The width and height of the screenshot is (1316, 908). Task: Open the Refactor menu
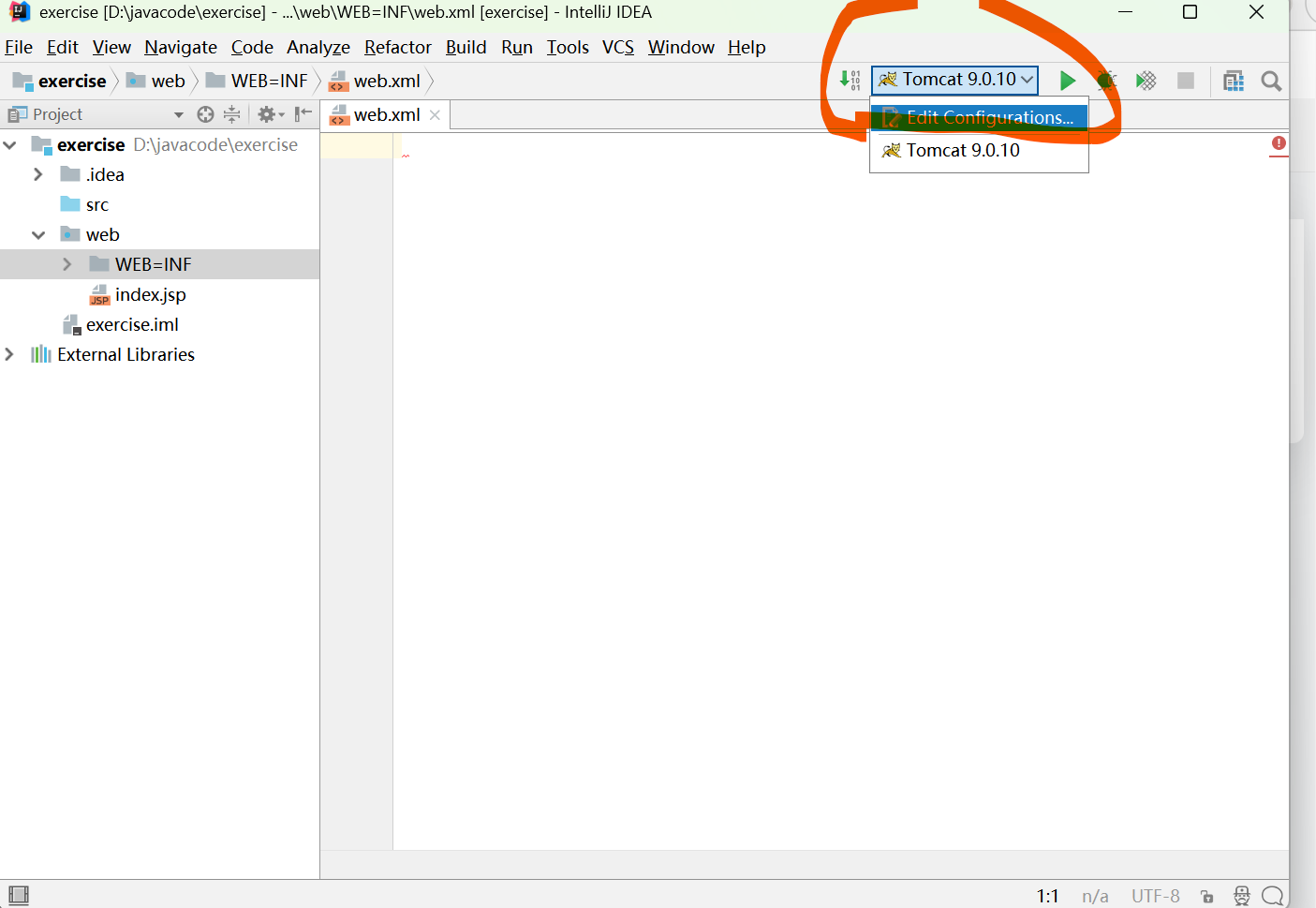tap(398, 47)
